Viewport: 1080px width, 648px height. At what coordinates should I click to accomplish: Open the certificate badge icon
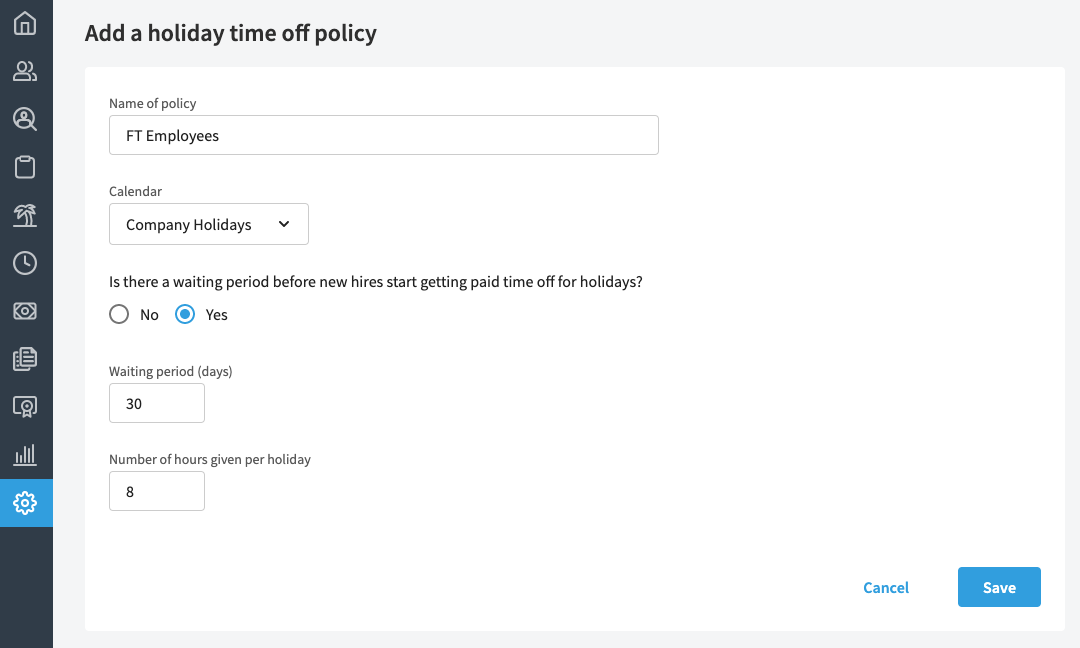click(25, 406)
